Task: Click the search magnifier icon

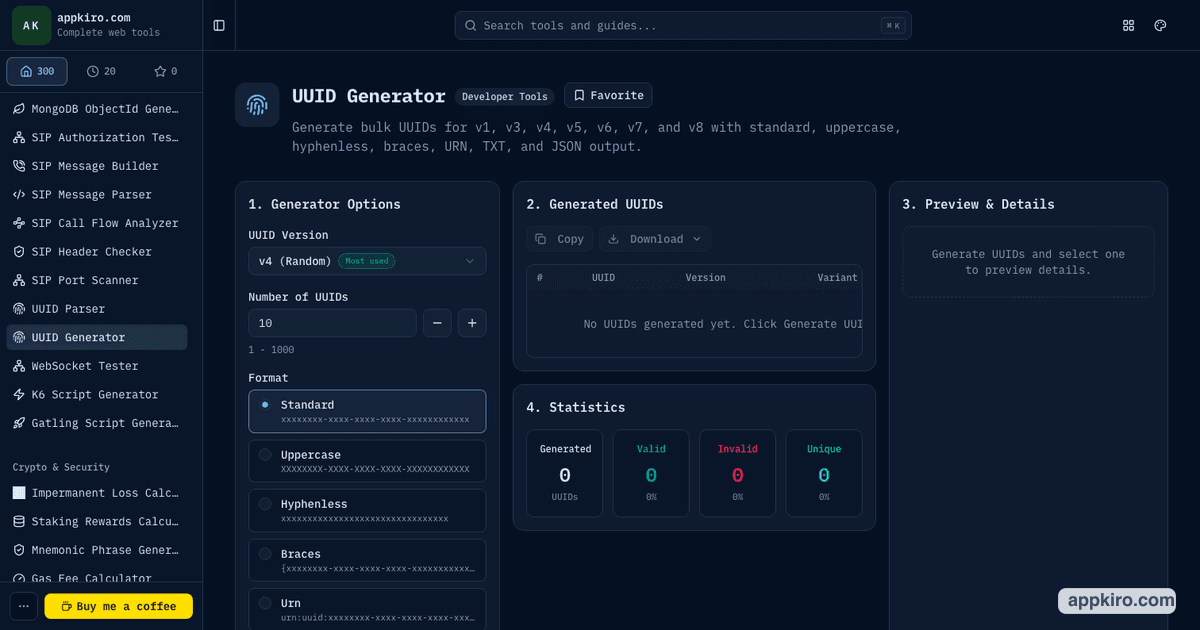Action: (472, 25)
